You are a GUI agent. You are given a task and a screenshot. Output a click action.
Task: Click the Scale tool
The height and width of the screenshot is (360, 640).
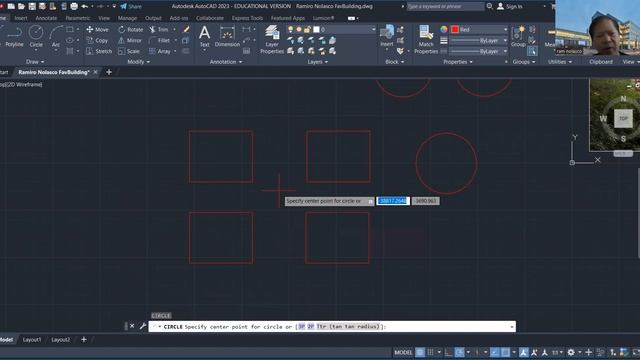[129, 51]
